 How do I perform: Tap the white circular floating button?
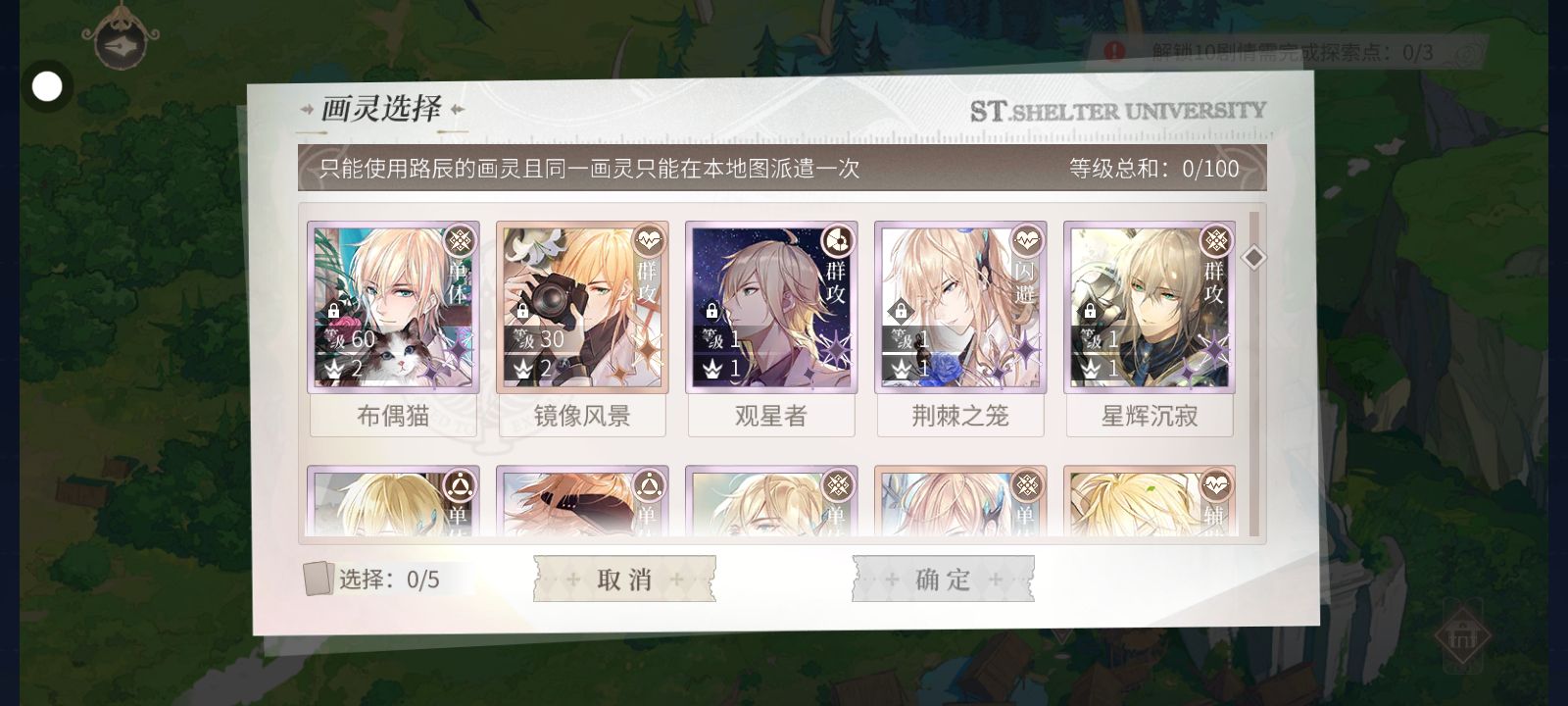click(x=47, y=86)
